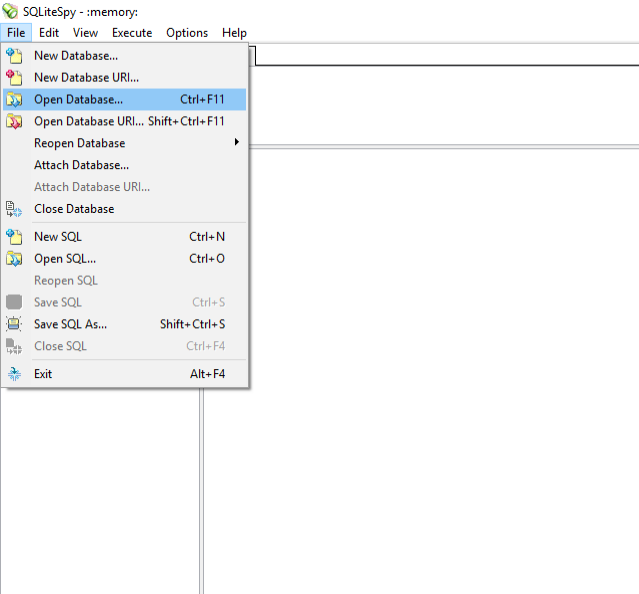Click the disabled Reopen SQL entry
Screen dimensions: 639x594
tap(124, 281)
